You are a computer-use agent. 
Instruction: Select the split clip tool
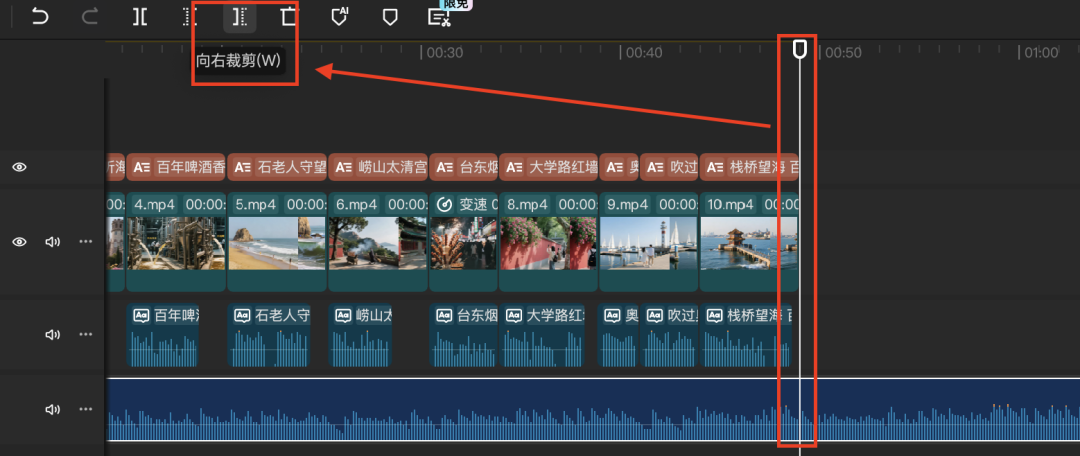(x=140, y=16)
